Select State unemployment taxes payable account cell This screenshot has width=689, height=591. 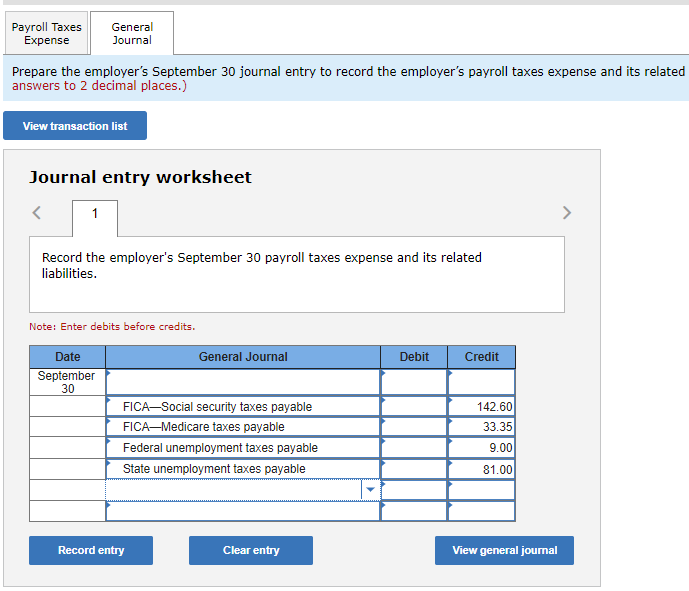[243, 469]
